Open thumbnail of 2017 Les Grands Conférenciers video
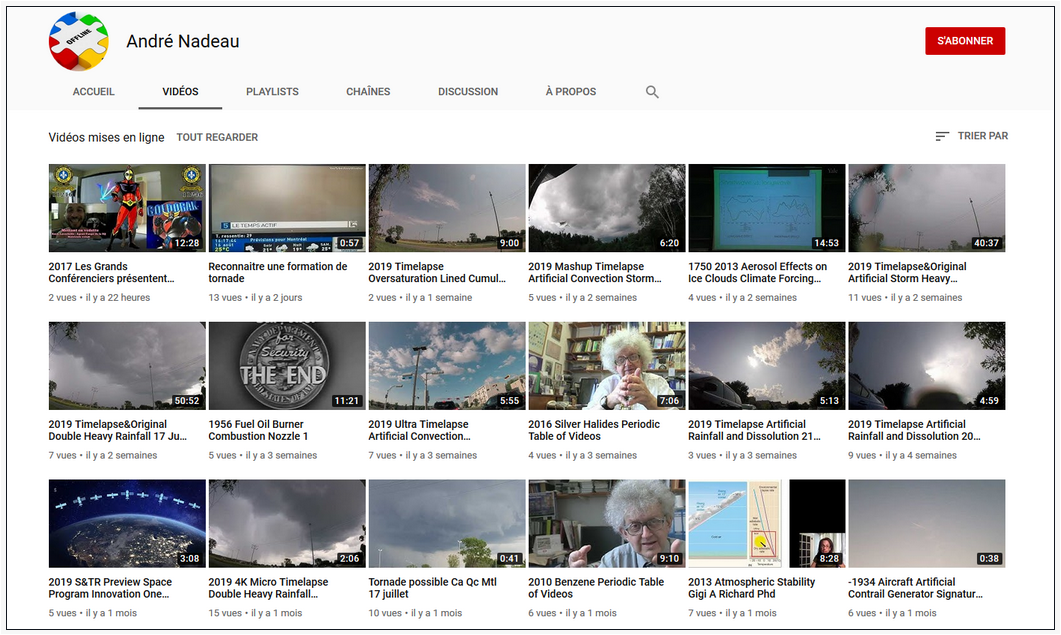This screenshot has height=635, width=1061. [127, 208]
